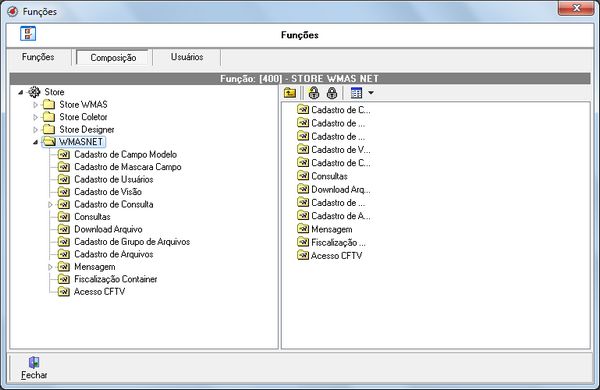Click the Store WMAS folder icon
This screenshot has width=600, height=390.
click(49, 104)
